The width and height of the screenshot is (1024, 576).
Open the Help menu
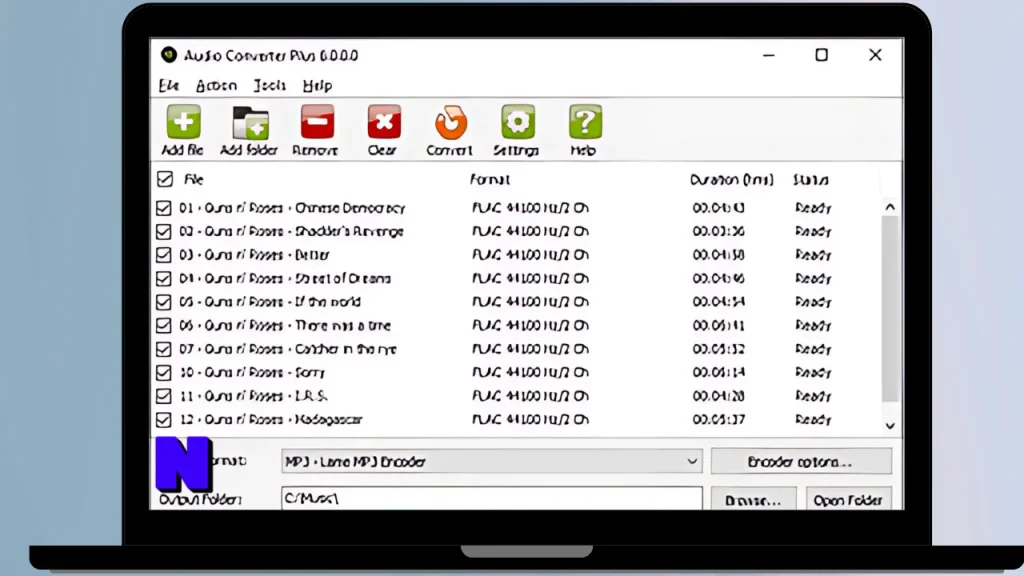(317, 86)
